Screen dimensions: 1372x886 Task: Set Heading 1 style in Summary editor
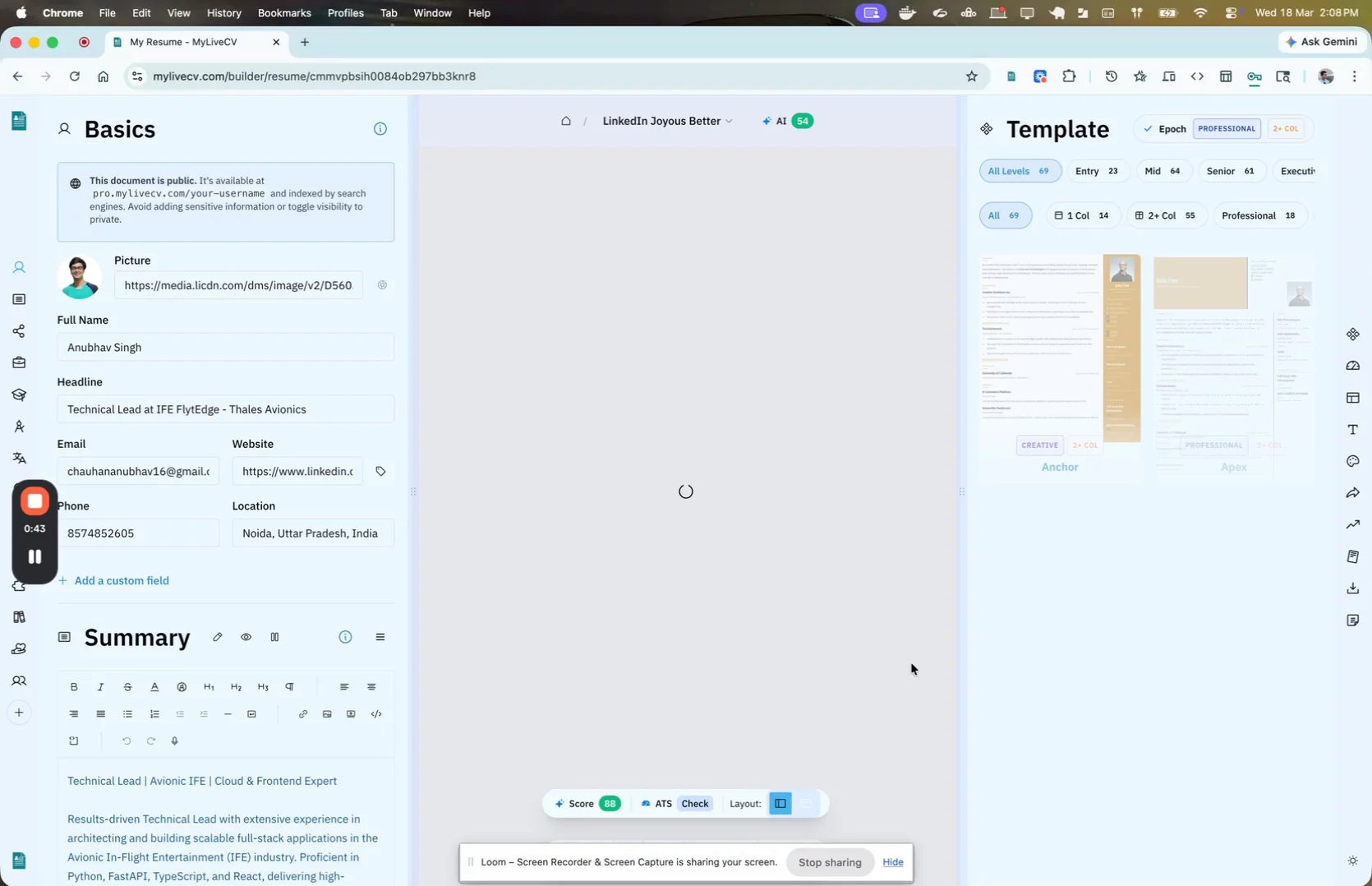coord(209,686)
